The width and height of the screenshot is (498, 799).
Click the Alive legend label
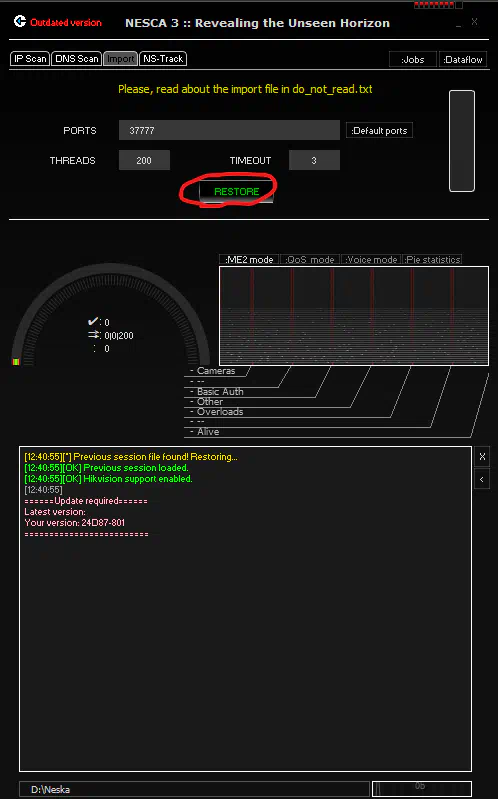tap(208, 432)
